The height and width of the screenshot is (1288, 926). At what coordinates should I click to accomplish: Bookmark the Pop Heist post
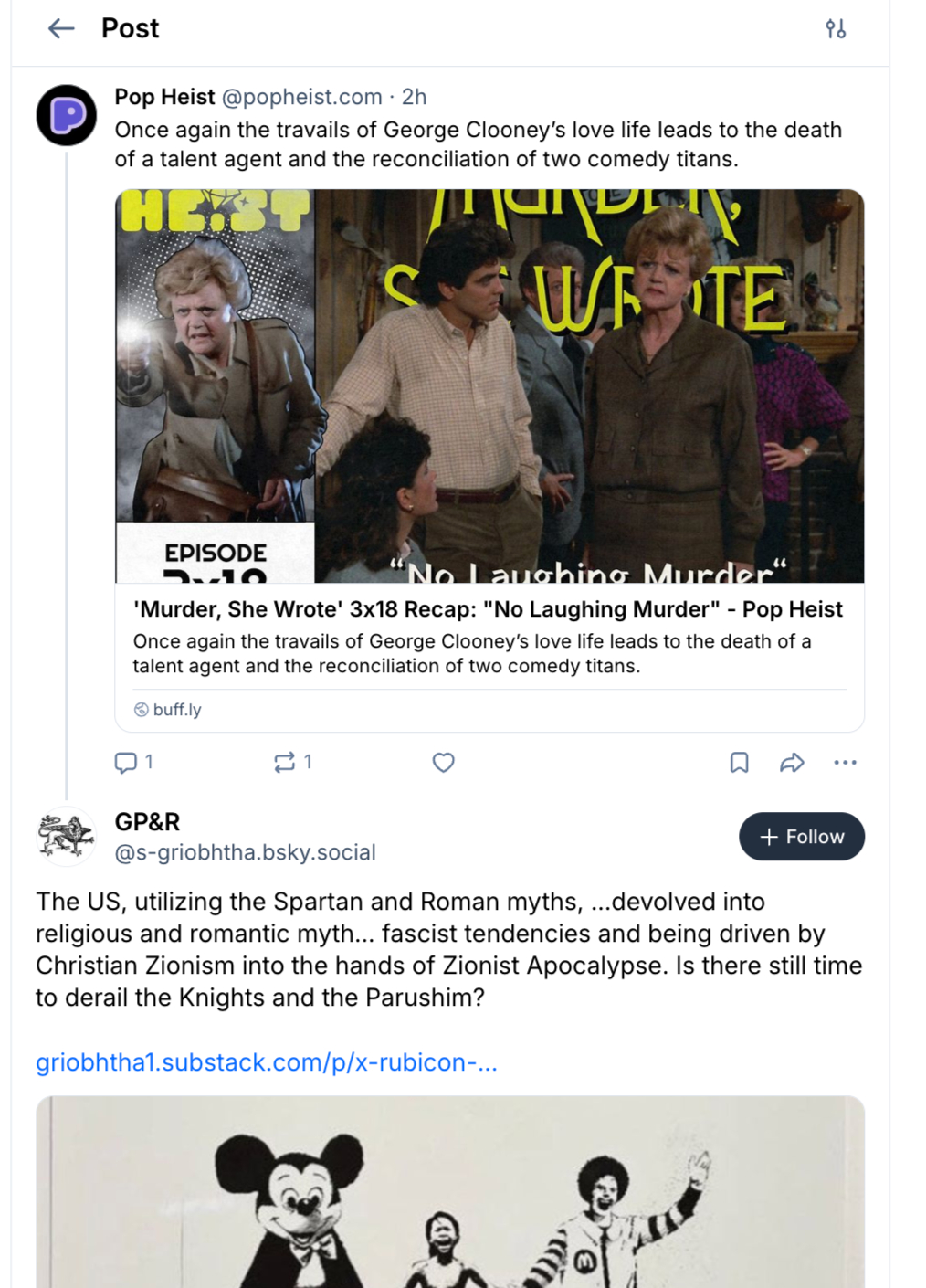coord(739,762)
